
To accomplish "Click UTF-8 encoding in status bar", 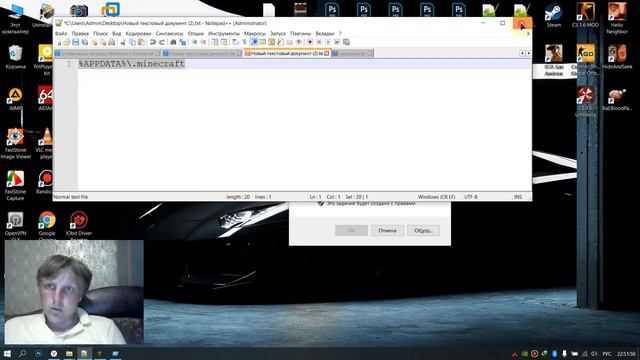I will [x=471, y=197].
